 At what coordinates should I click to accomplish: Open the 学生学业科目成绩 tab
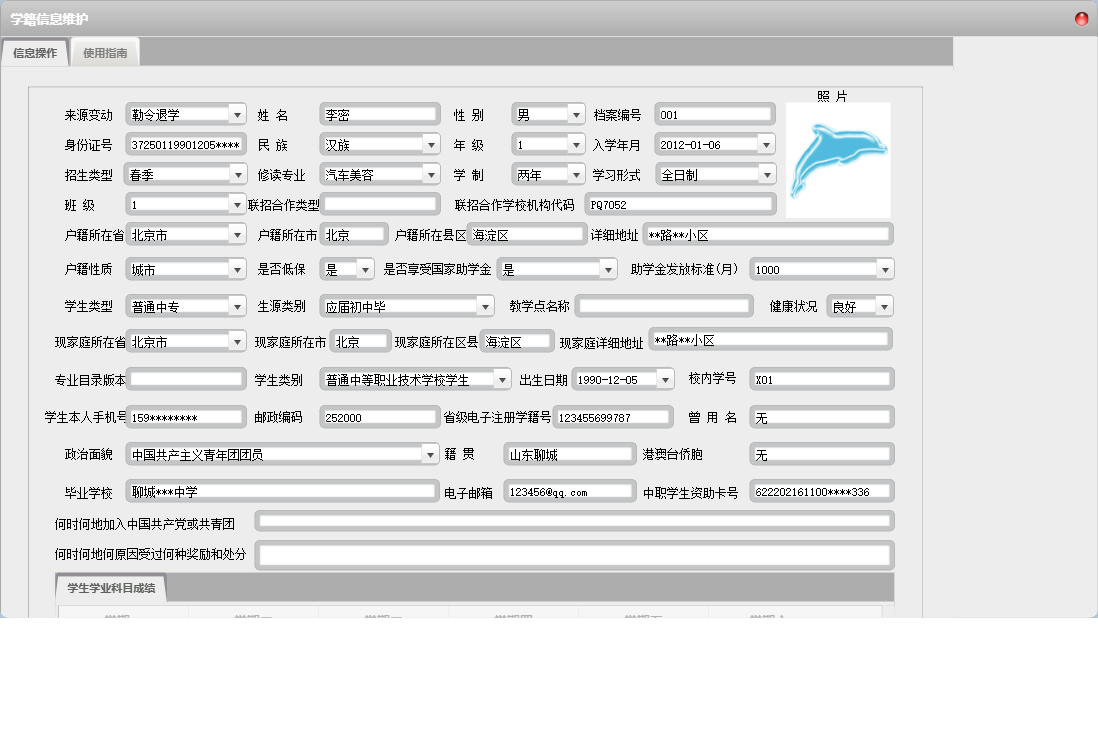coord(110,588)
